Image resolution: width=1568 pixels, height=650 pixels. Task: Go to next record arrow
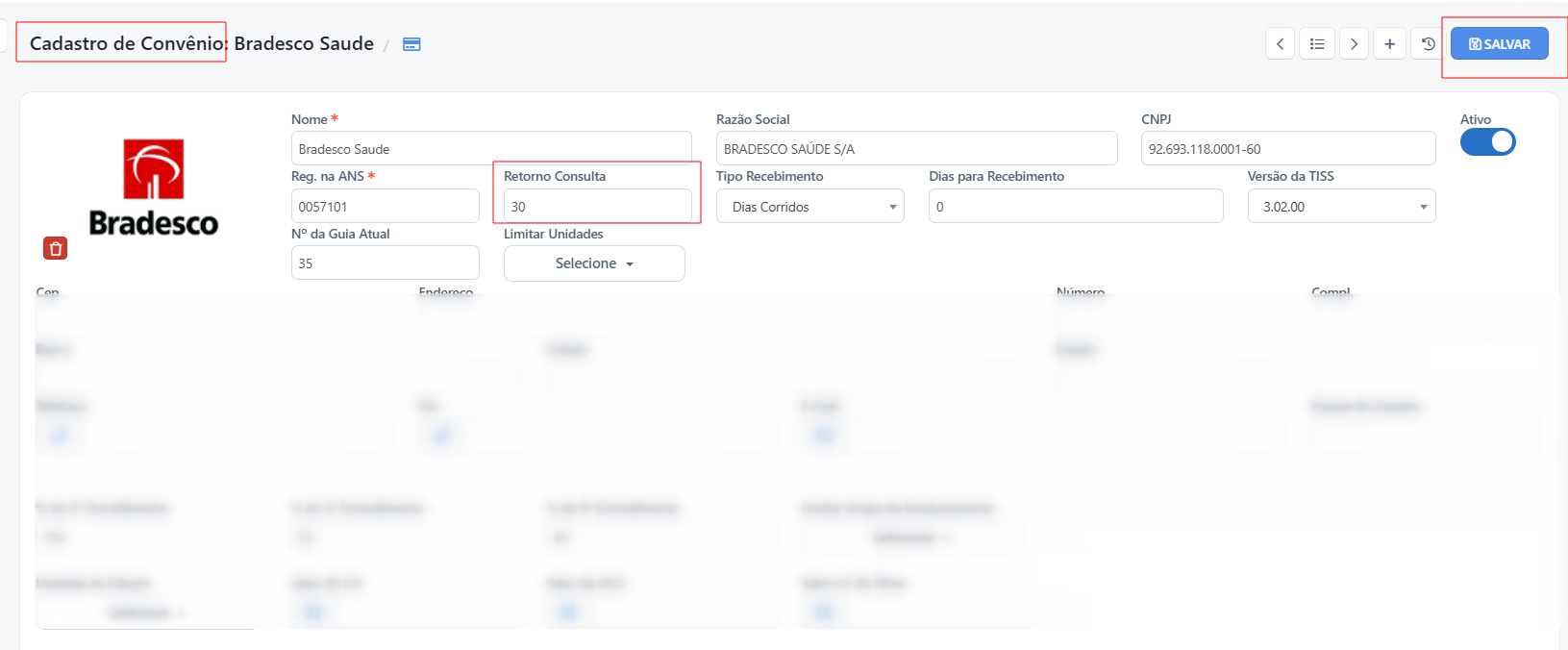[x=1354, y=44]
